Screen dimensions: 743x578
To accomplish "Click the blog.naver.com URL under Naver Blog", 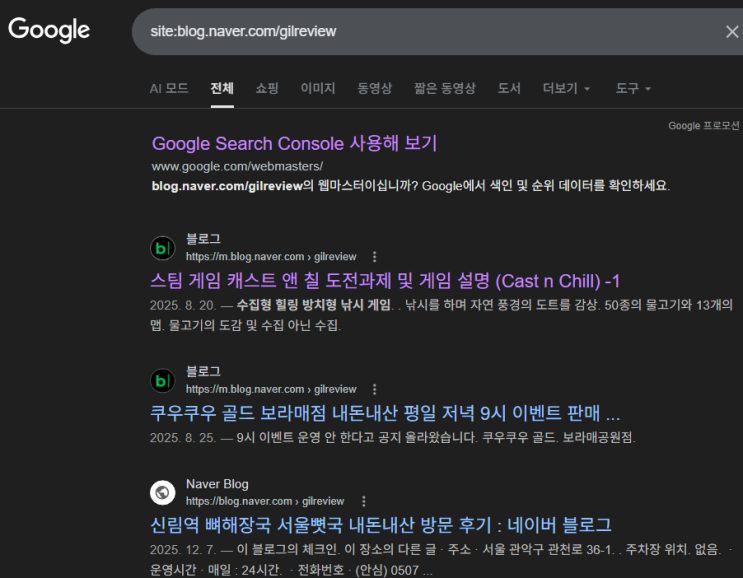I will point(265,501).
